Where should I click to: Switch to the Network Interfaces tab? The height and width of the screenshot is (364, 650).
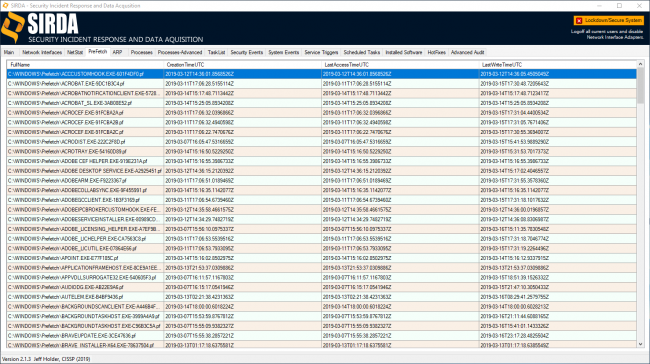tap(42, 52)
